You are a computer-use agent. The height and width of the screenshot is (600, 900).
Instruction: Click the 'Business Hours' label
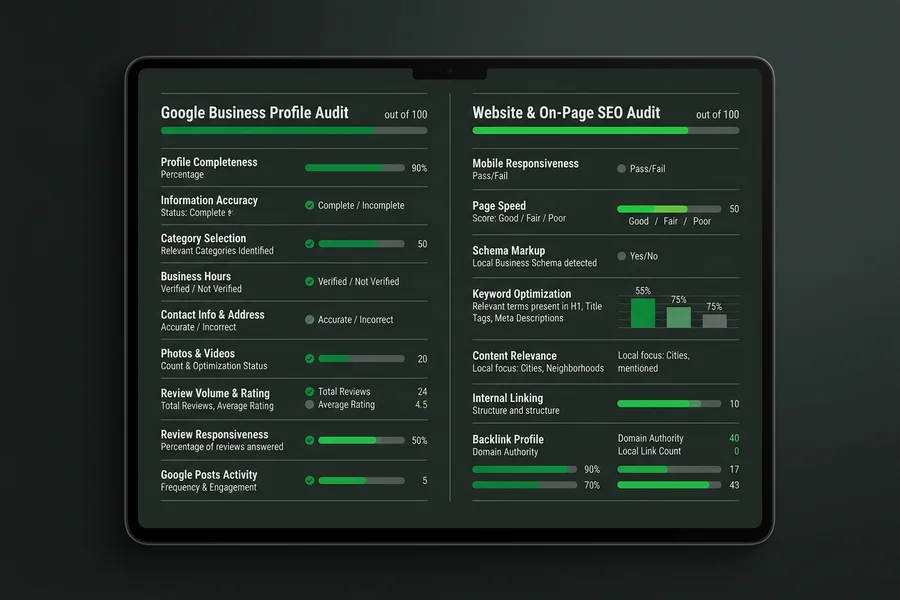(196, 276)
